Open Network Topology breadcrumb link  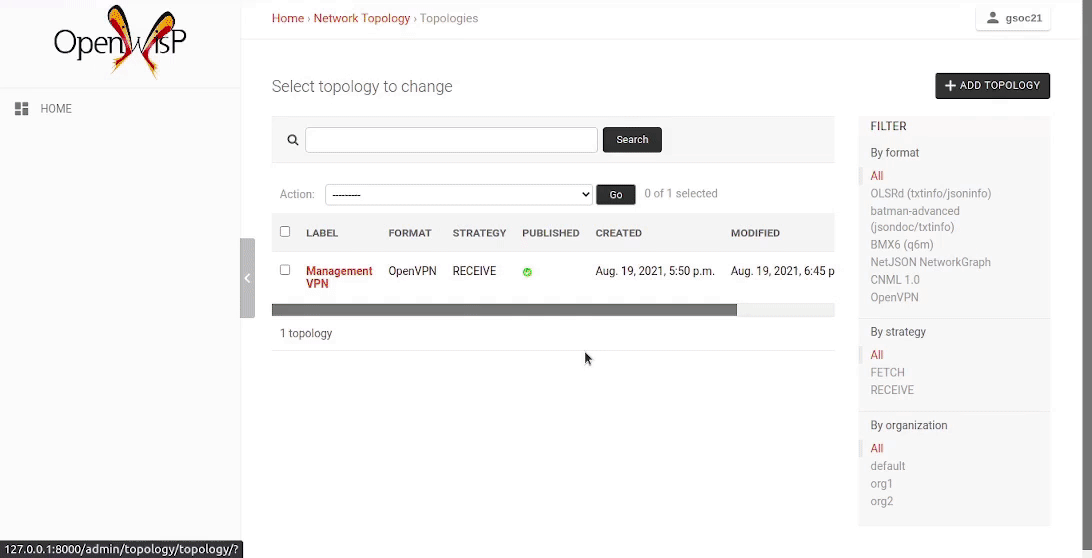point(361,18)
